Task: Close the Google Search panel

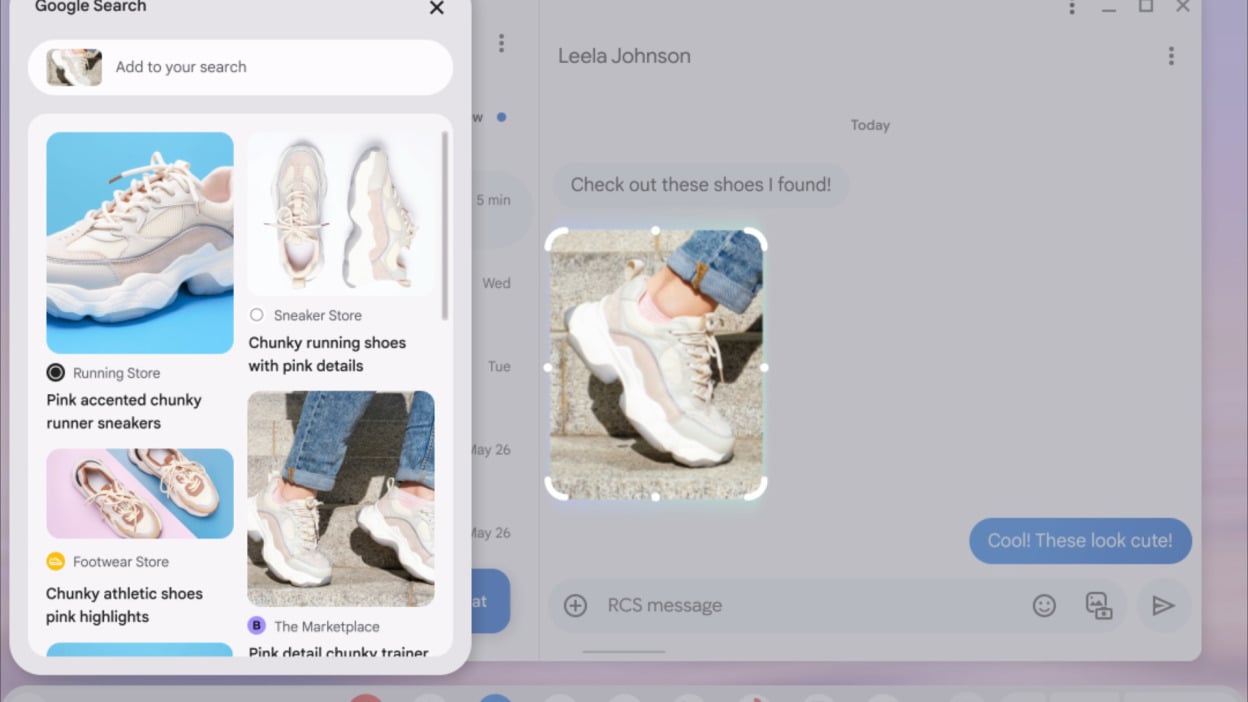Action: [436, 9]
